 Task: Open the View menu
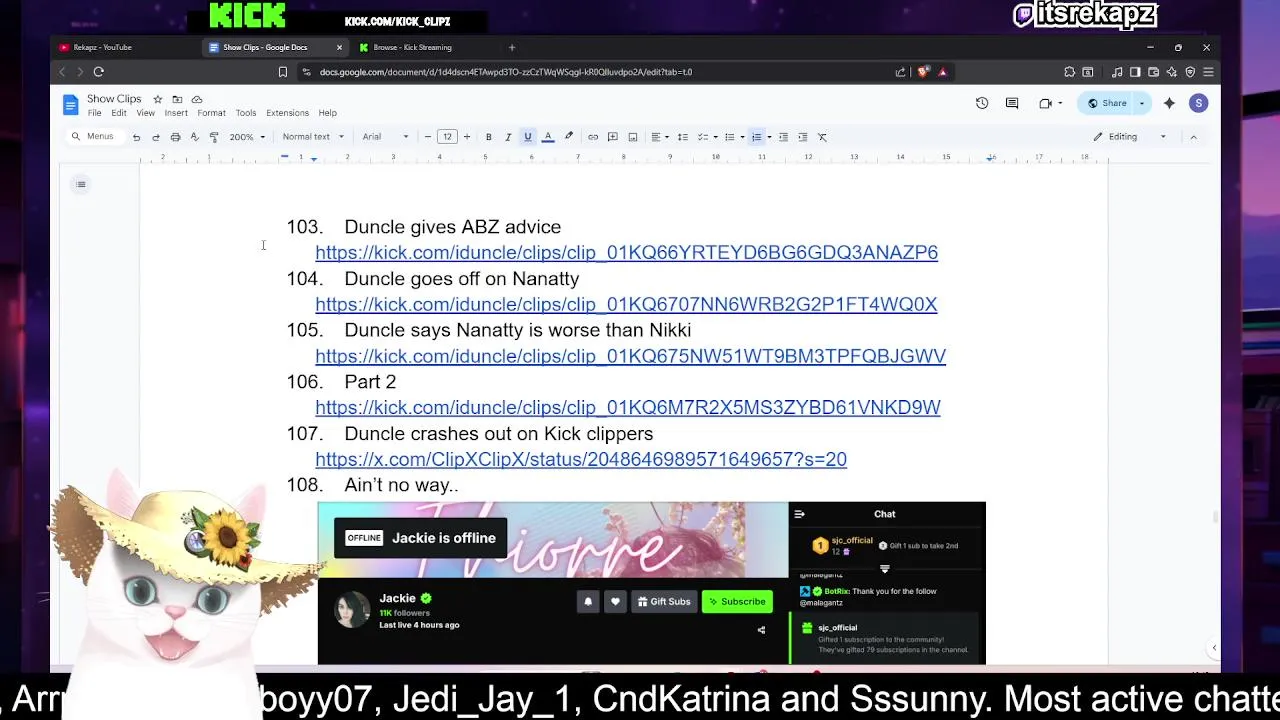point(145,113)
